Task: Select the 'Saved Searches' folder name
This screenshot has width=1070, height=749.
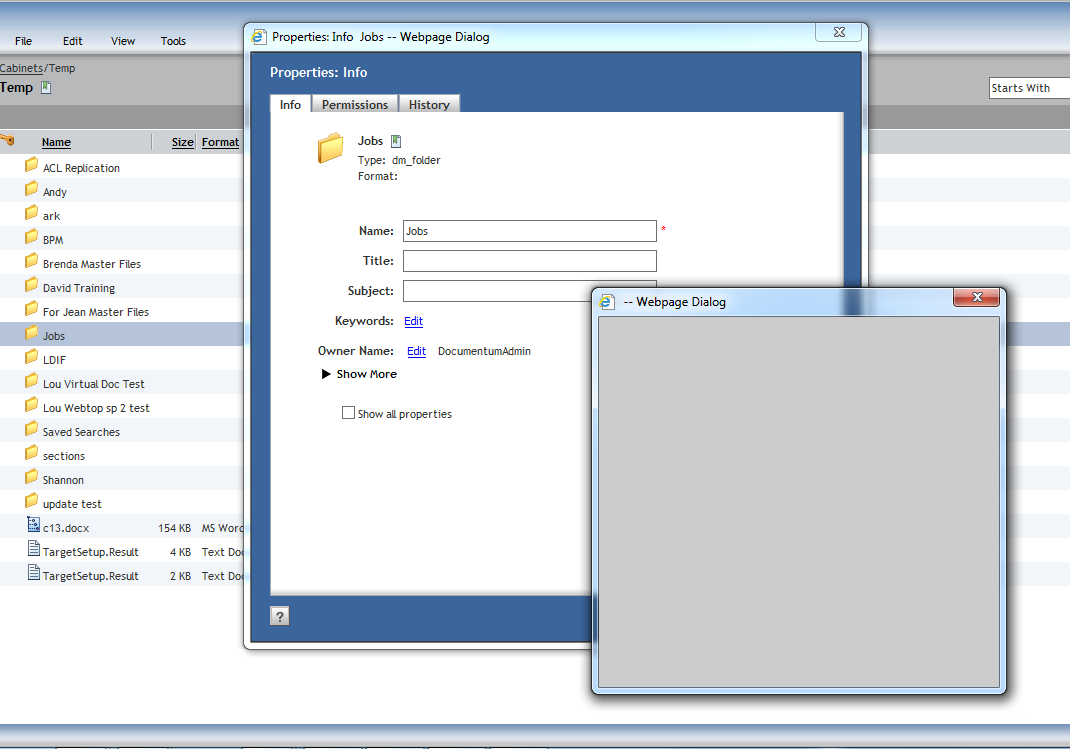Action: point(81,432)
